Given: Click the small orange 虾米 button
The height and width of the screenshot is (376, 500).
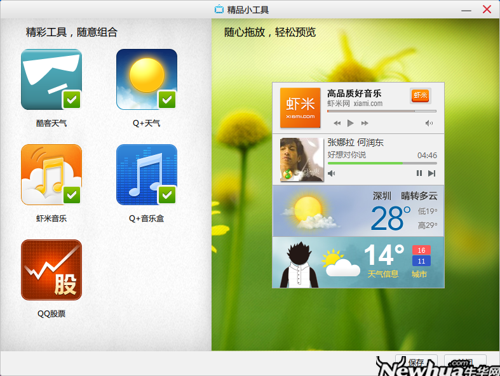Looking at the screenshot, I should (x=420, y=96).
